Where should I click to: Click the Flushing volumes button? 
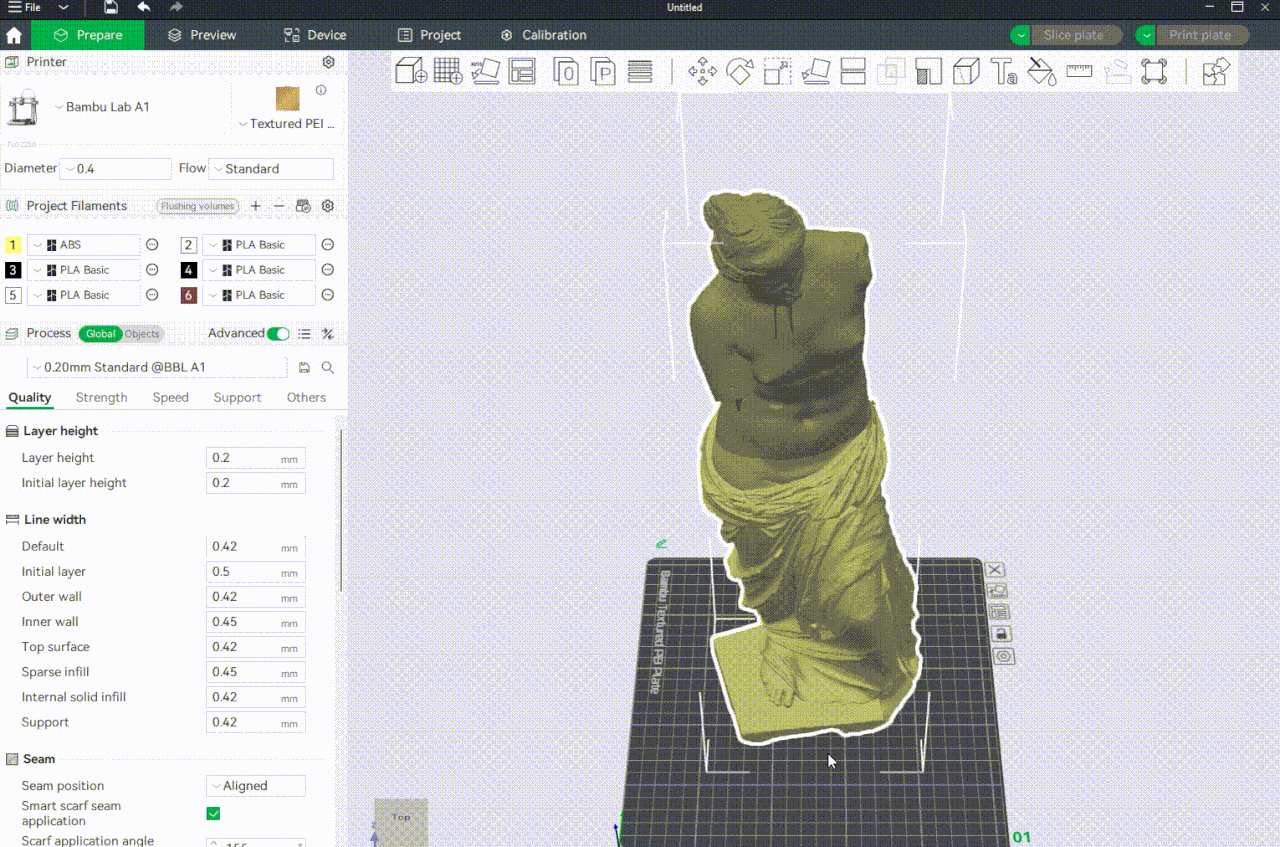click(198, 206)
